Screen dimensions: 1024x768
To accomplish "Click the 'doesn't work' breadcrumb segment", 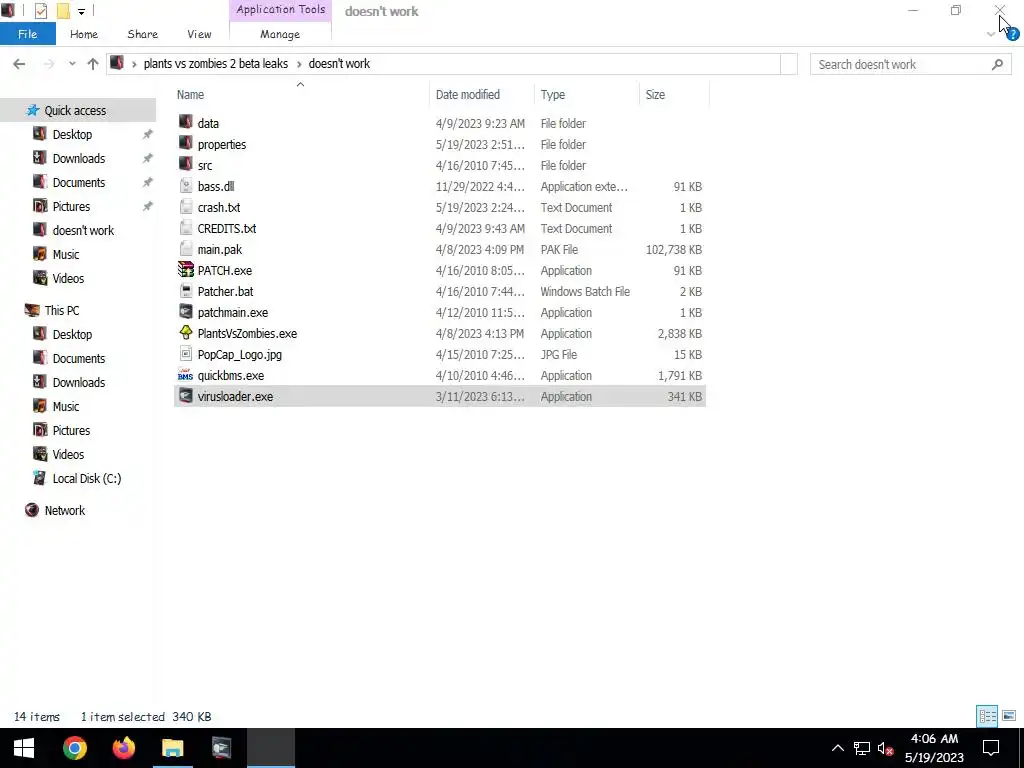I will click(x=339, y=64).
